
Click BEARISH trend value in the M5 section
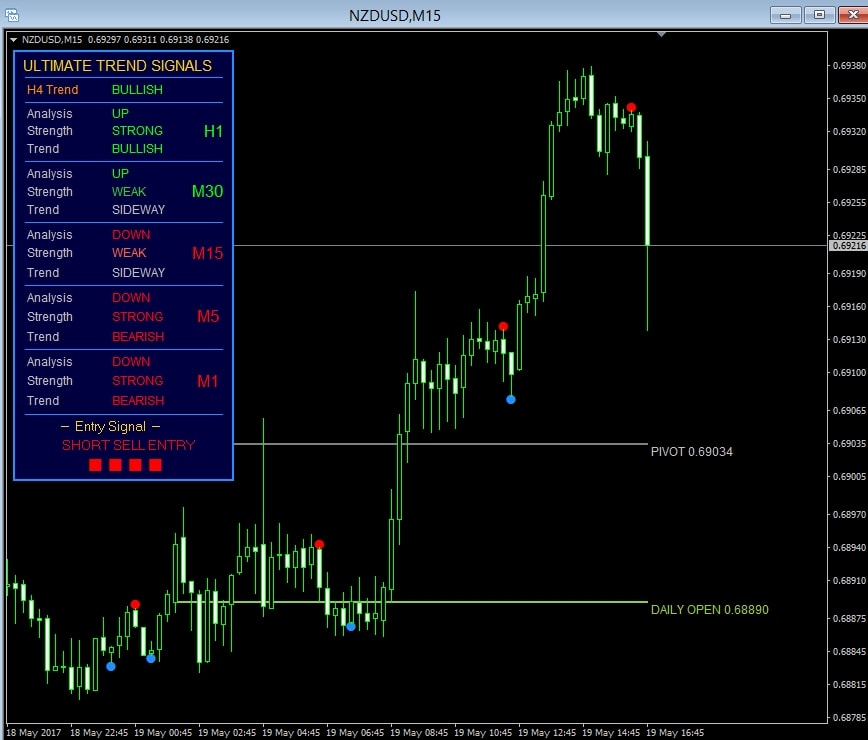tap(138, 337)
